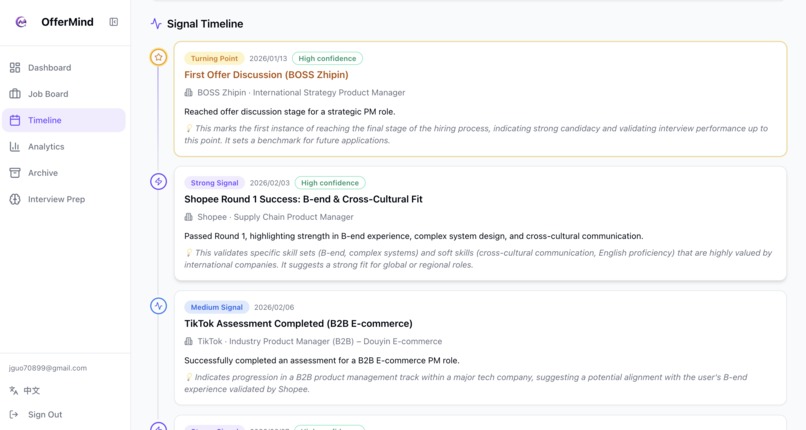Click the Shopee italic insight paragraph
Screen dimensions: 806x430
click(x=478, y=258)
